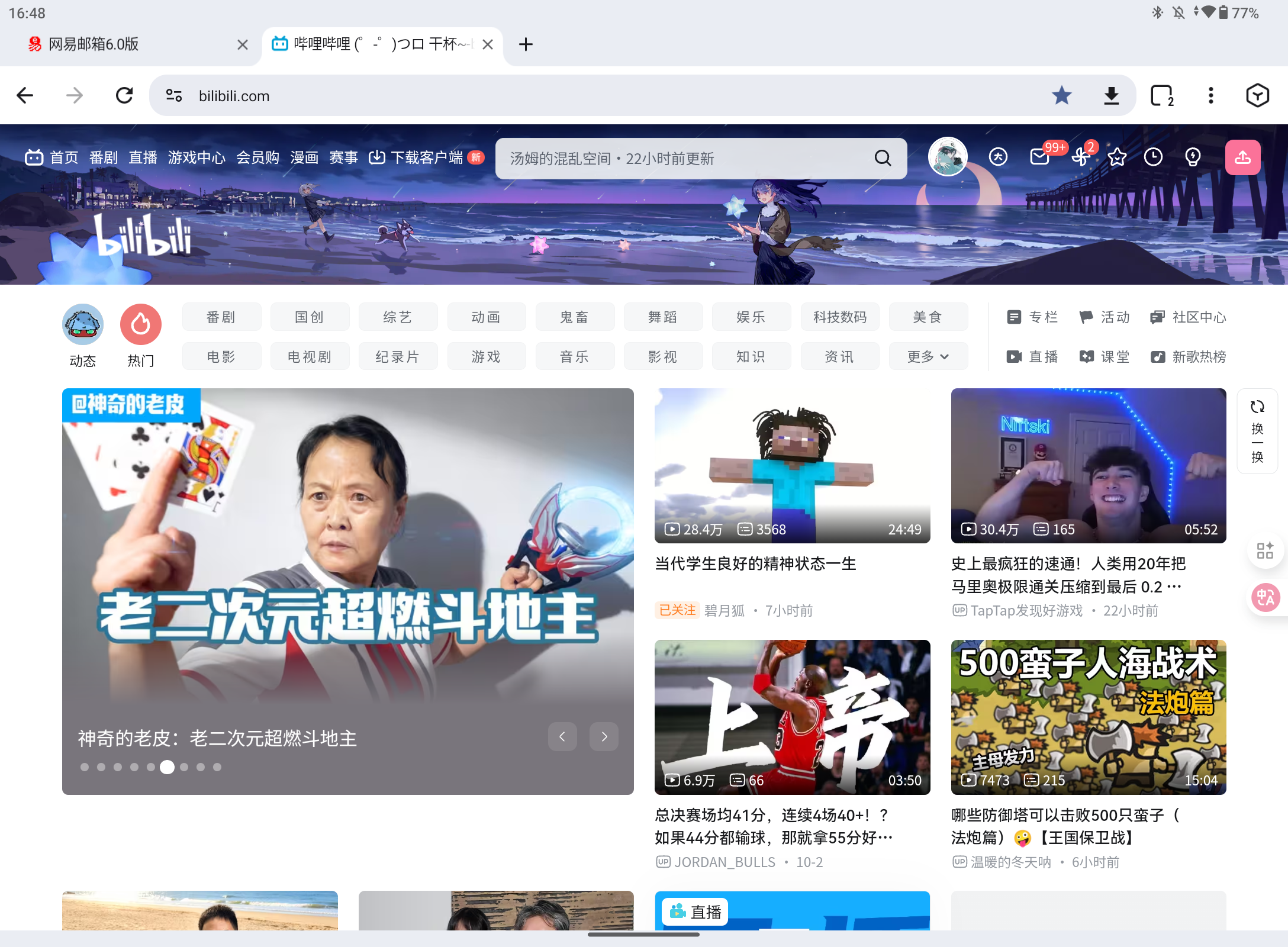This screenshot has height=947, width=1288.
Task: Select the sixth carousel indicator dot
Action: coord(168,767)
